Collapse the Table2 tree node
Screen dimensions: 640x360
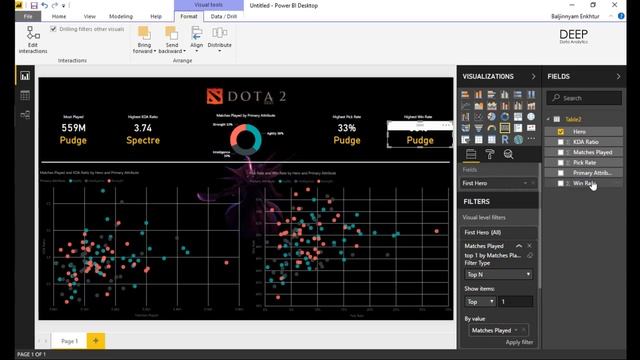point(548,119)
